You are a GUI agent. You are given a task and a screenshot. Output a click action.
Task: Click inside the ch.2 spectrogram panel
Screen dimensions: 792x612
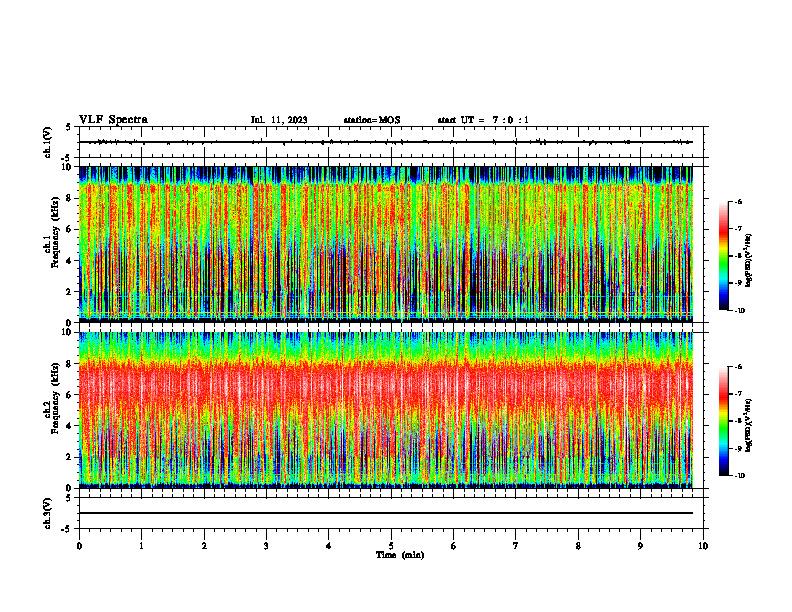tap(386, 410)
